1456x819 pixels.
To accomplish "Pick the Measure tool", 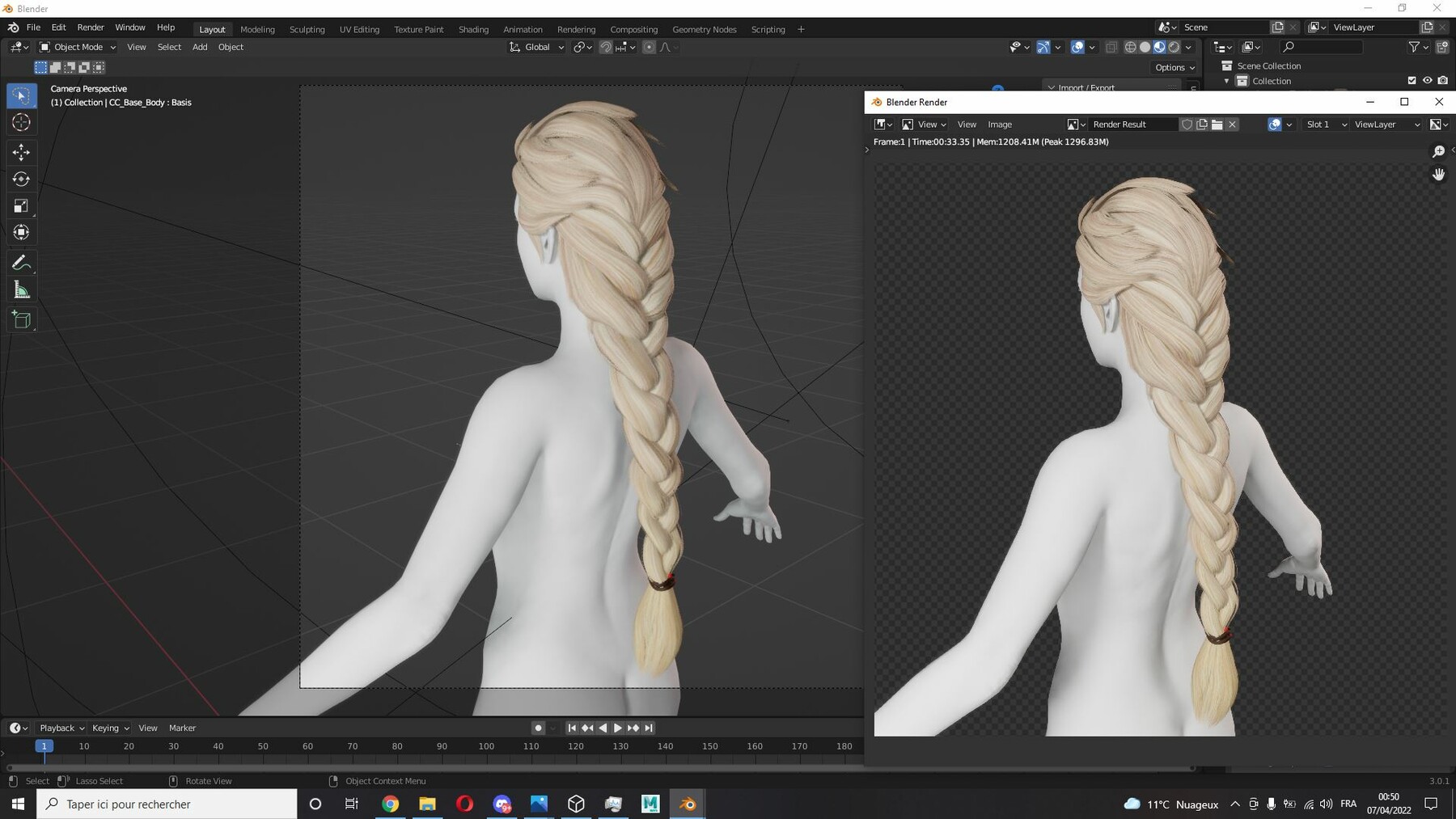I will tap(22, 290).
